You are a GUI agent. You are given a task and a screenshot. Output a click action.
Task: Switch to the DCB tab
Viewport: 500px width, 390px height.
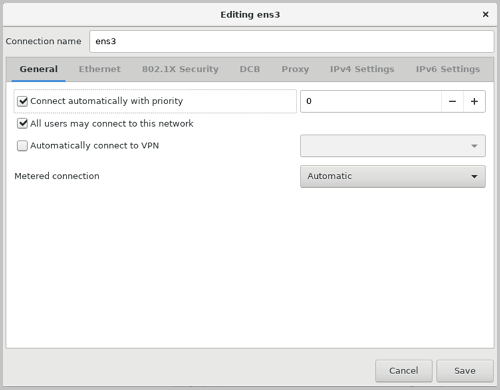pos(250,69)
